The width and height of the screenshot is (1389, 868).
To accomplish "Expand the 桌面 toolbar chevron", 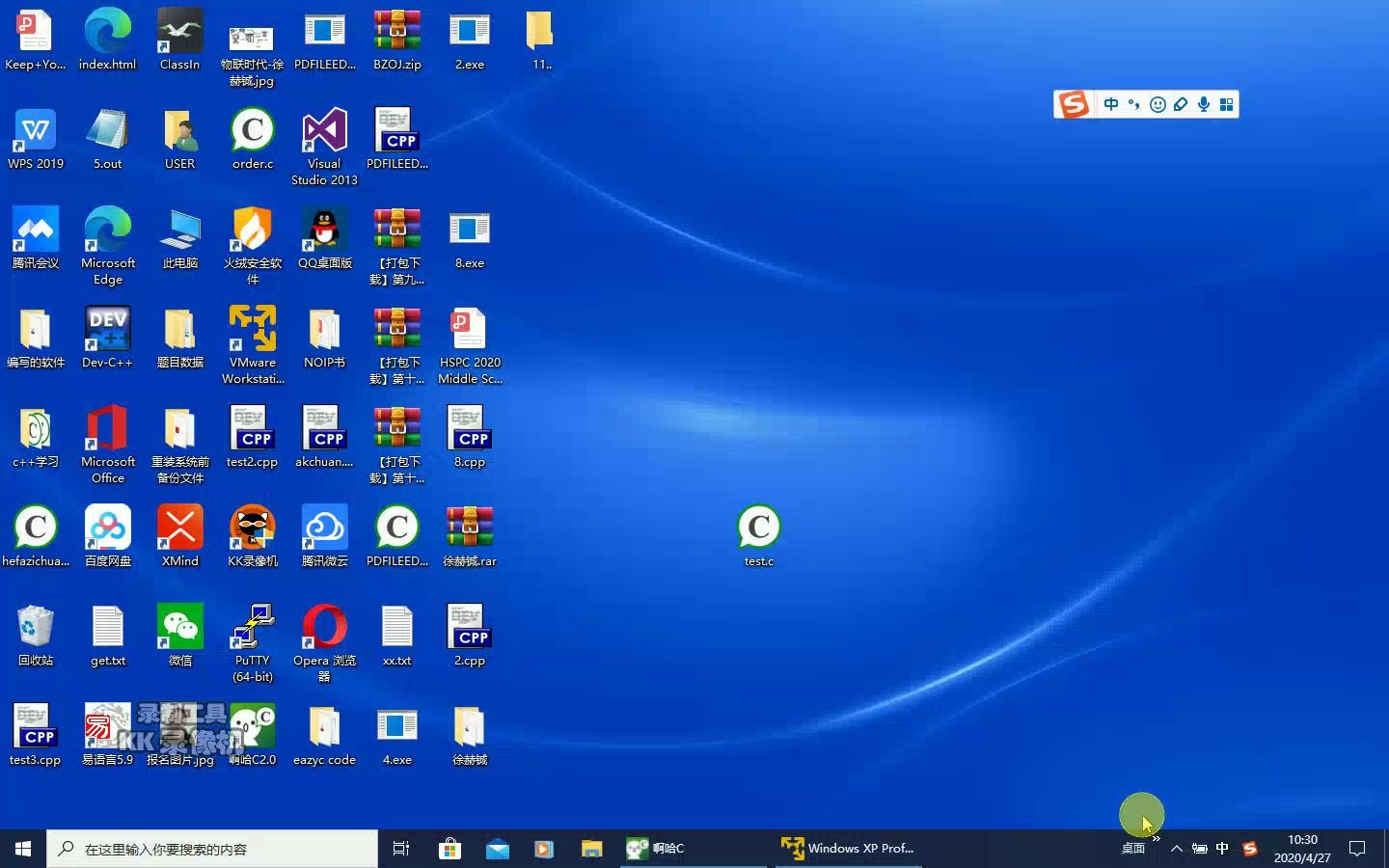I will tap(1156, 838).
